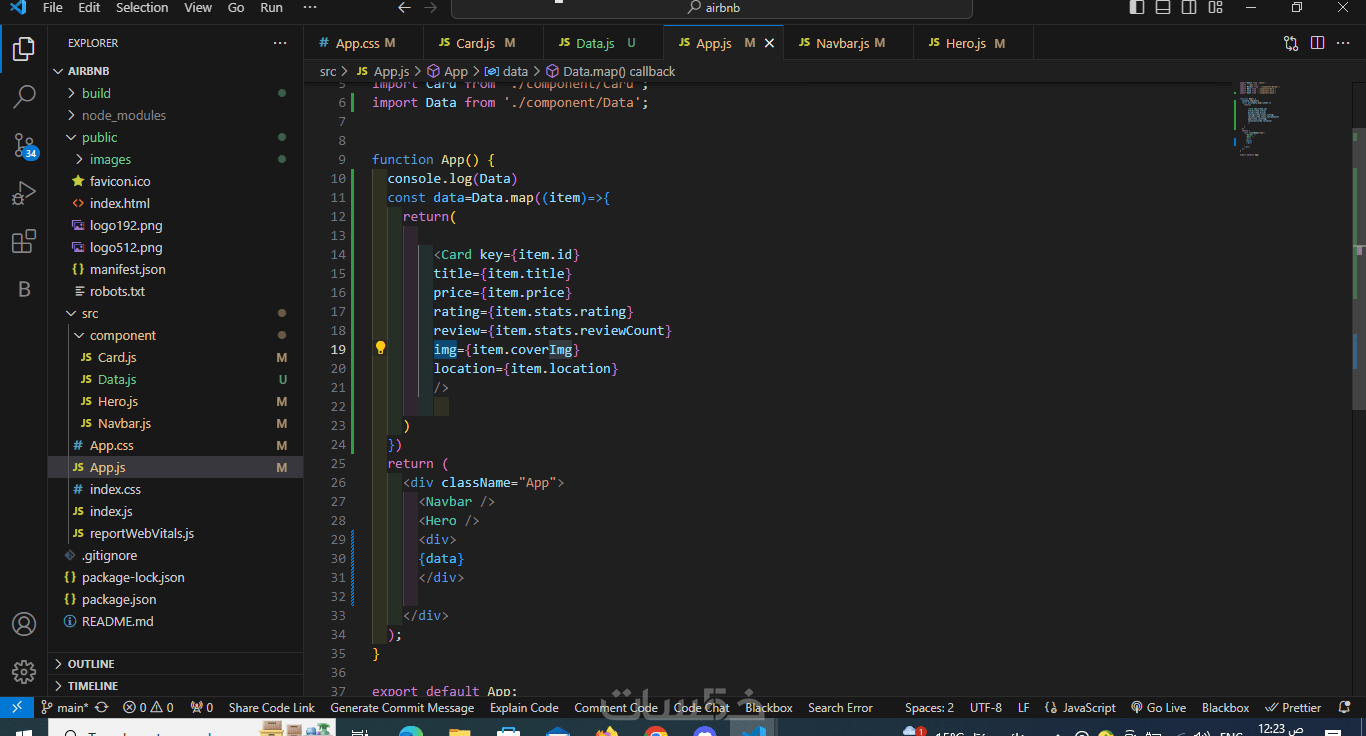This screenshot has width=1366, height=736.
Task: Click the synchronize changes icon in status bar
Action: 101,707
